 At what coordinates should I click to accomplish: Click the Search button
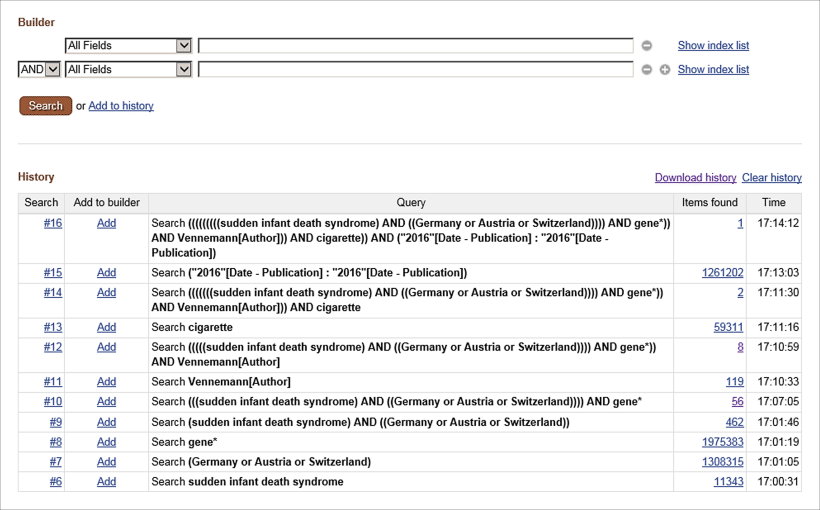[45, 106]
